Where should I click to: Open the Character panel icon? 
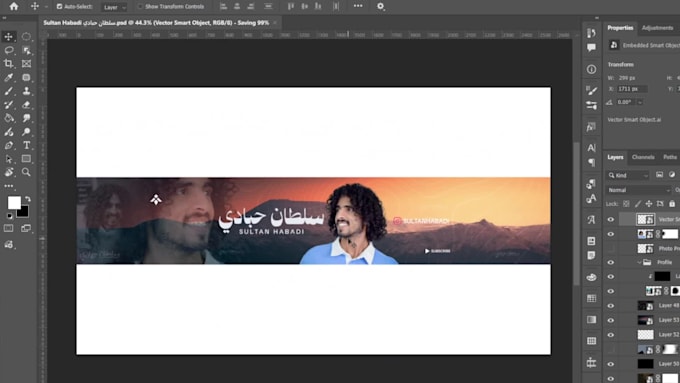pos(591,148)
